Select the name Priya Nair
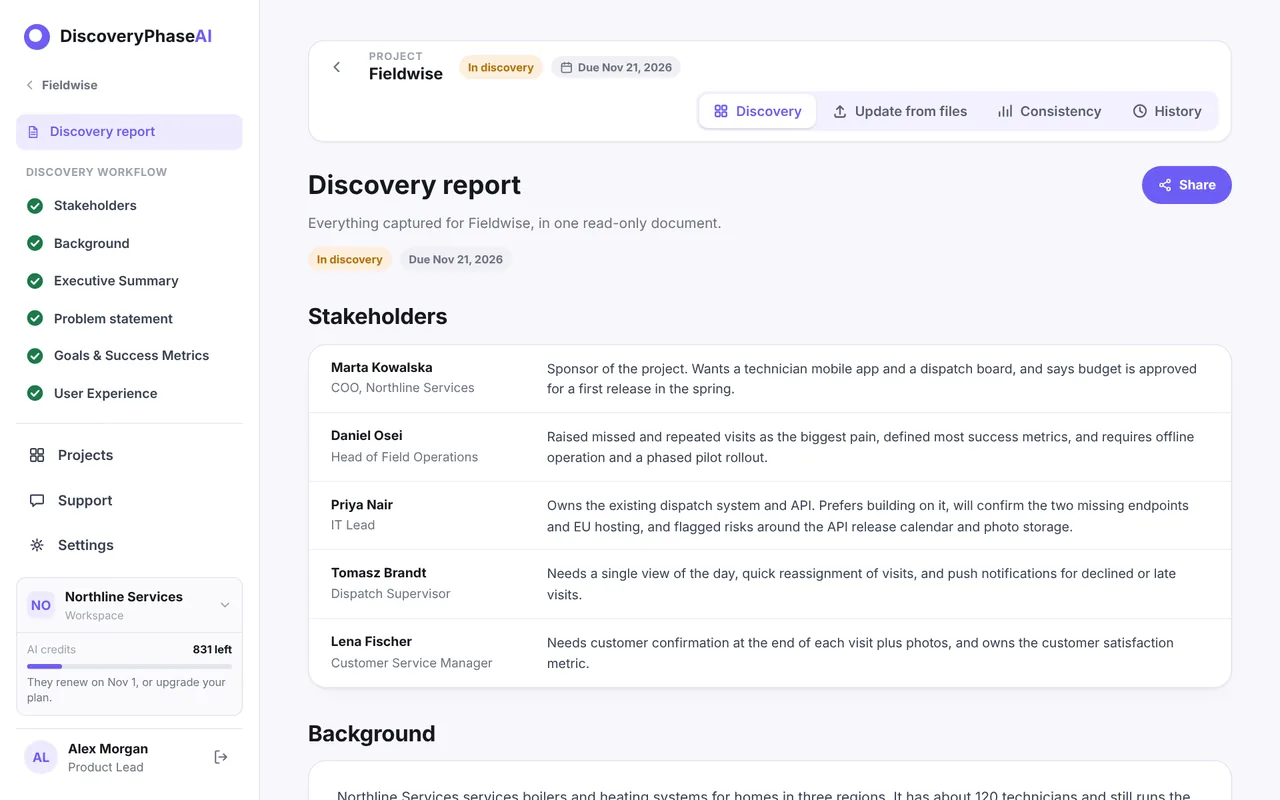The width and height of the screenshot is (1280, 800). [x=362, y=505]
